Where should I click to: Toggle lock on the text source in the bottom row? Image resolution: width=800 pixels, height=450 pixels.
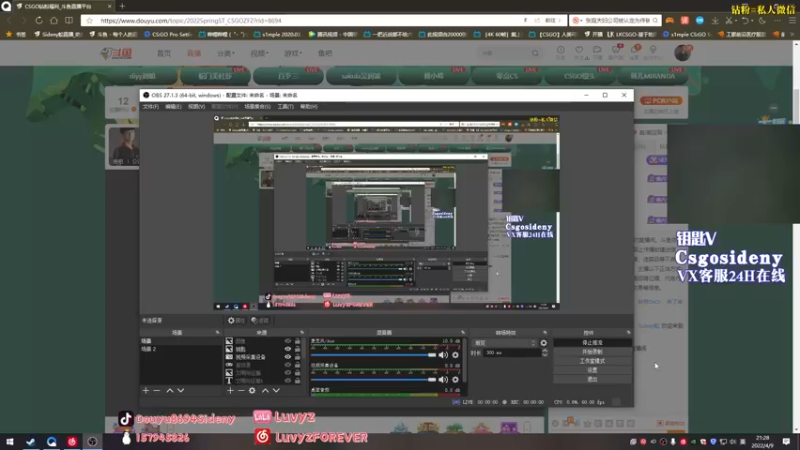click(x=297, y=381)
